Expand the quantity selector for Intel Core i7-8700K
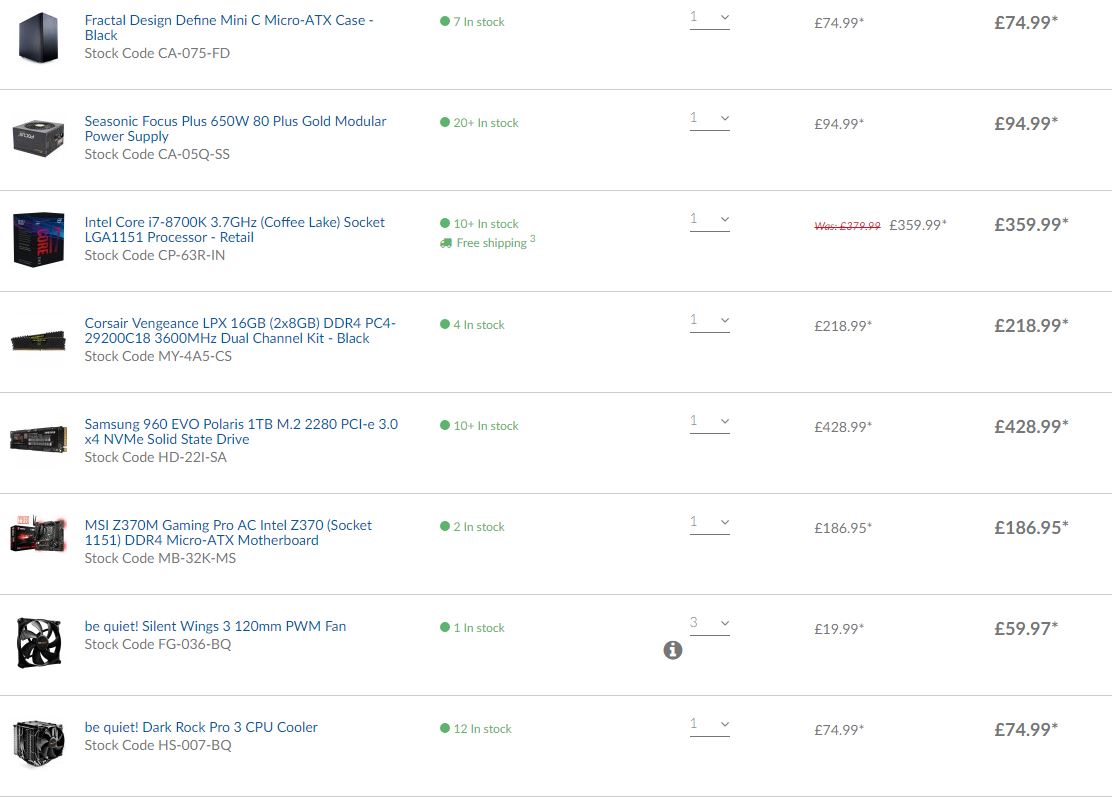 coord(710,220)
